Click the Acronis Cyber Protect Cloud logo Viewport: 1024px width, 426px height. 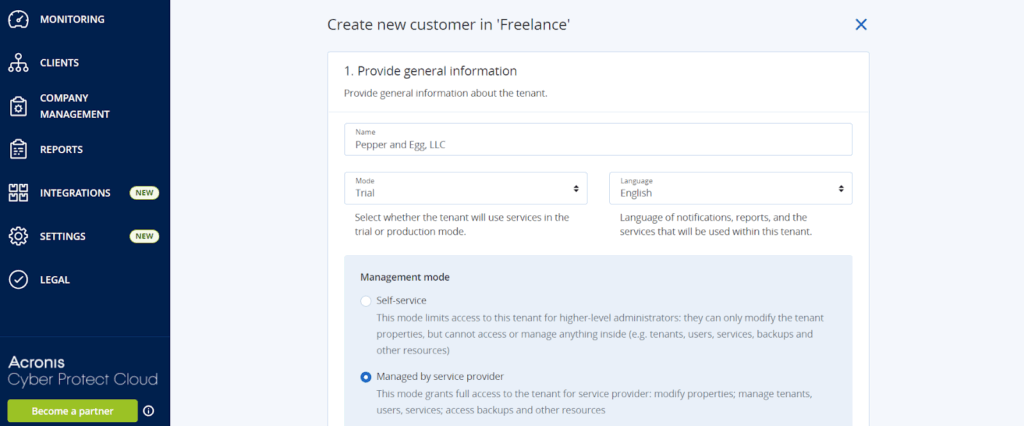83,370
